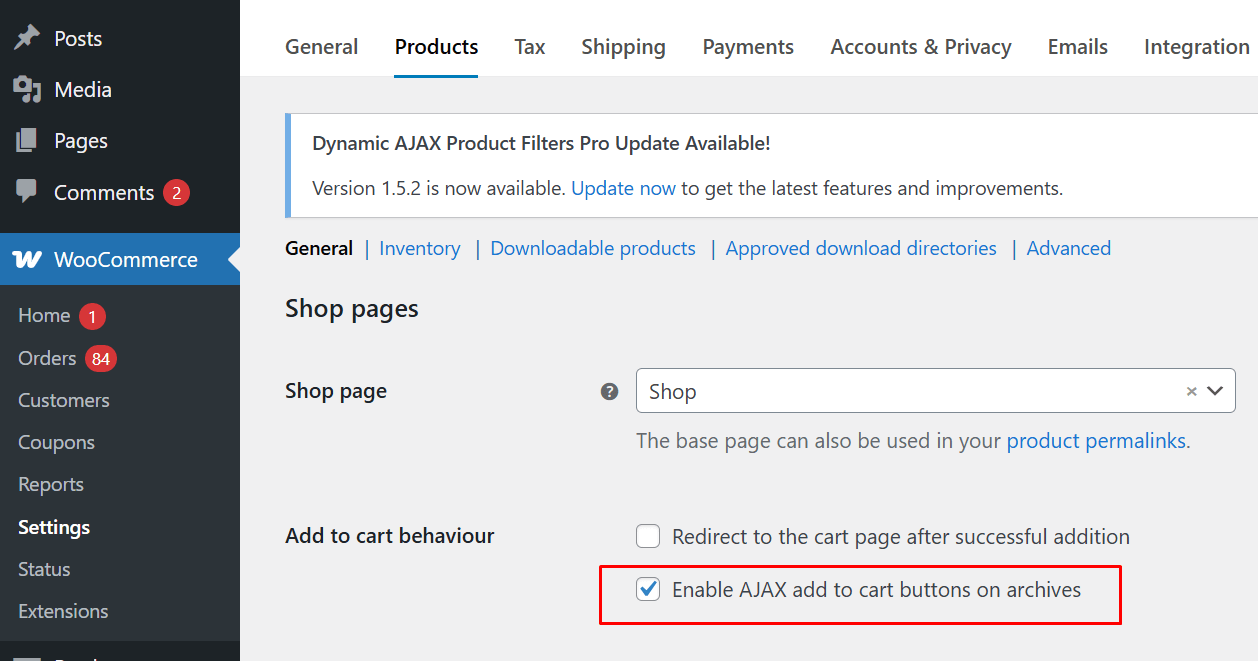Open Downloadable products subsection
Viewport: 1258px width, 661px height.
(593, 249)
